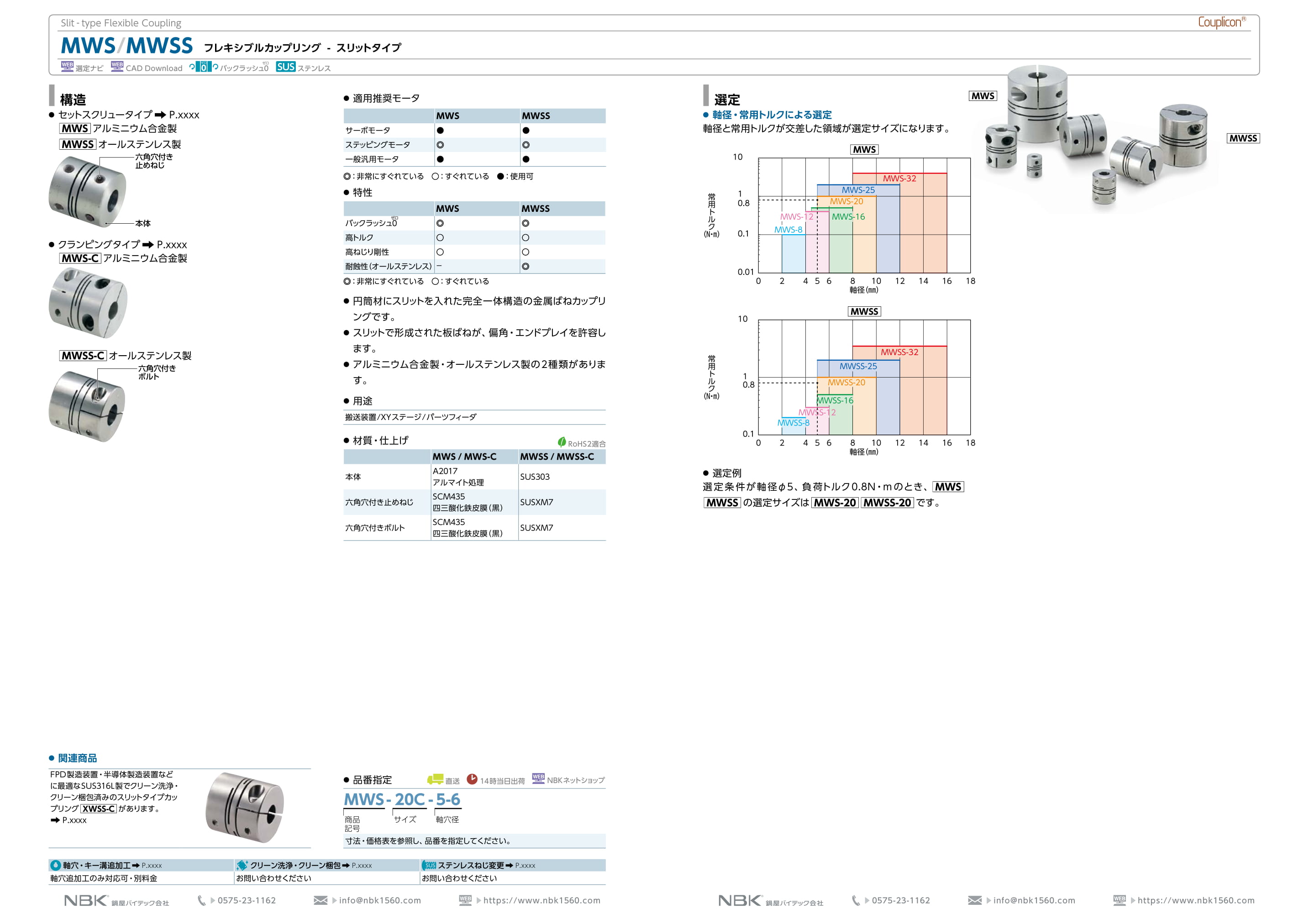
Task: Click the WEB icon next to CAD Download
Action: pyautogui.click(x=117, y=66)
